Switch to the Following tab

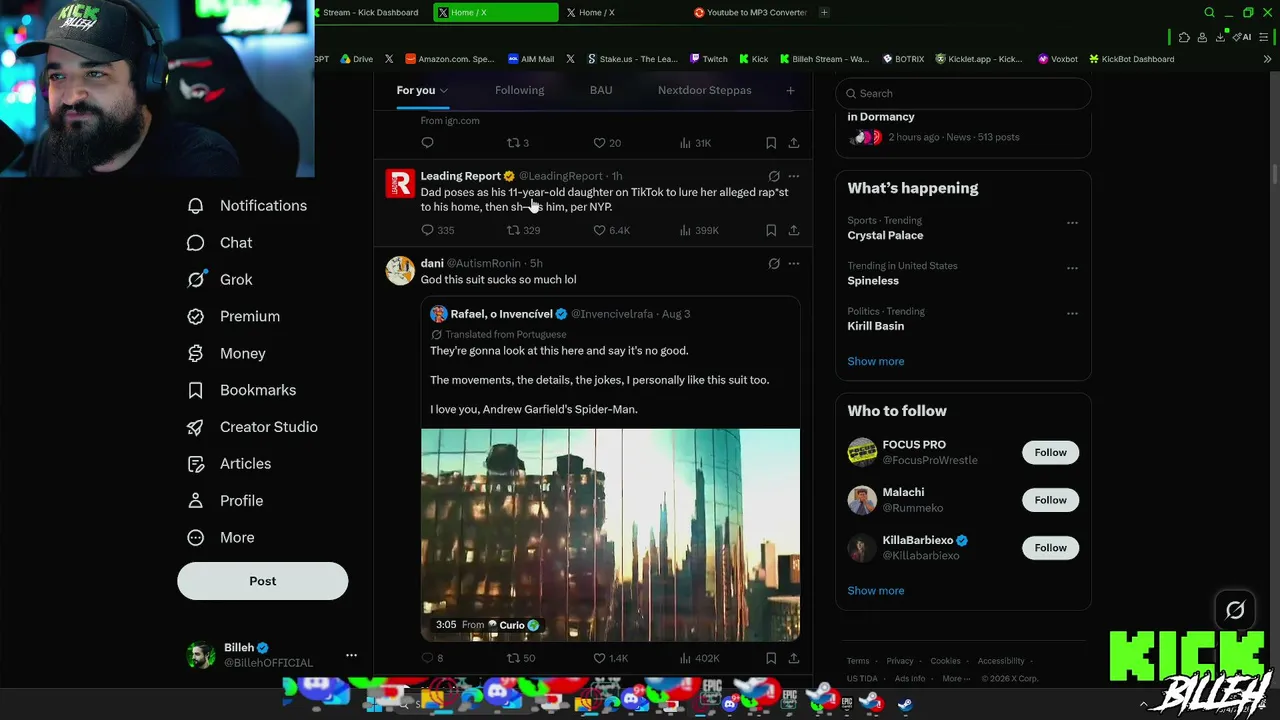point(519,90)
